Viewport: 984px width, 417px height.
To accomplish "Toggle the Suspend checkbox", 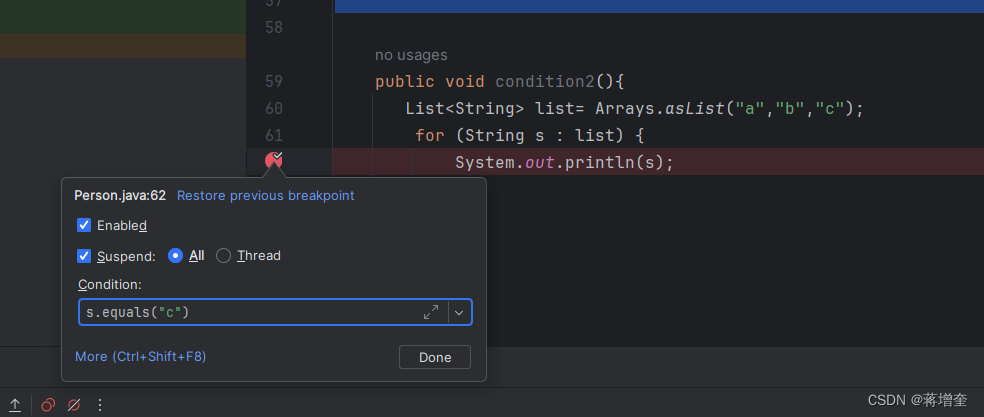I will (84, 256).
